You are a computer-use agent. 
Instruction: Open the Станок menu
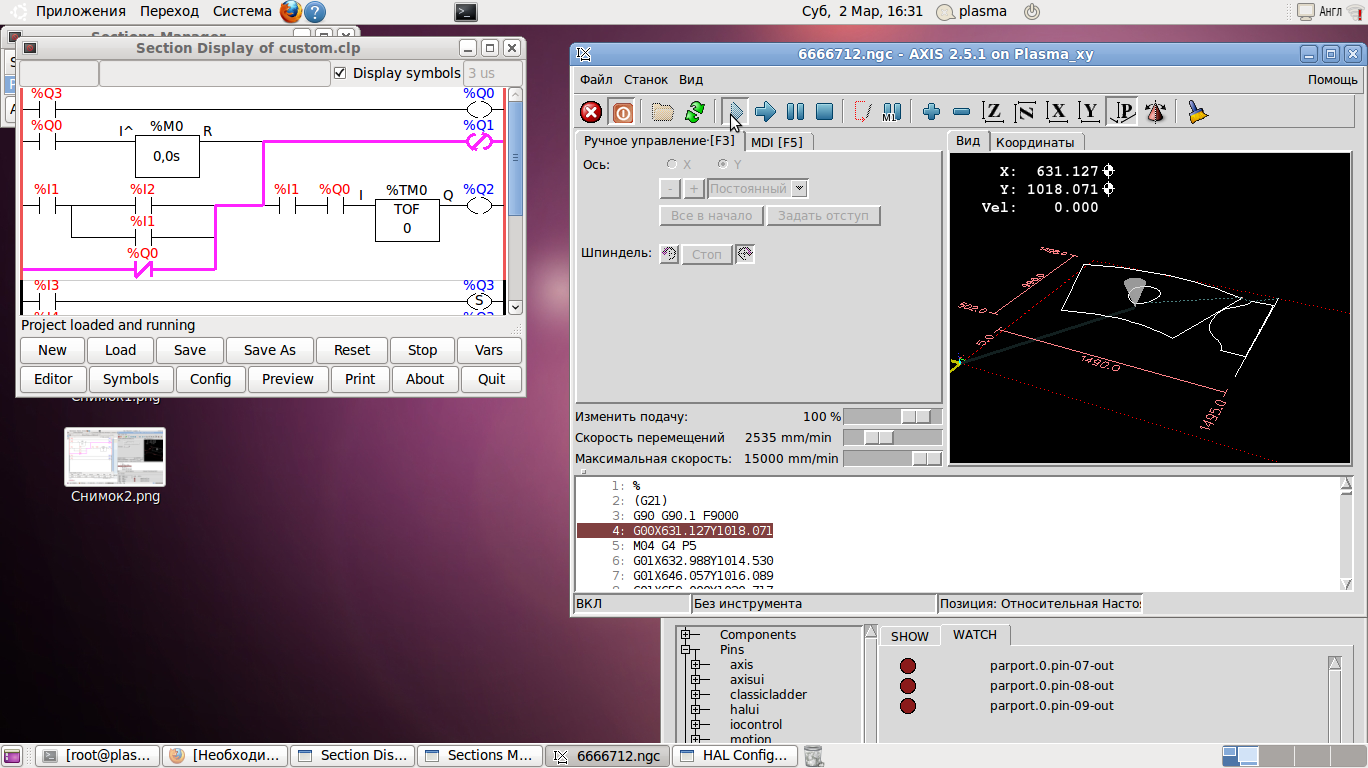(x=646, y=80)
